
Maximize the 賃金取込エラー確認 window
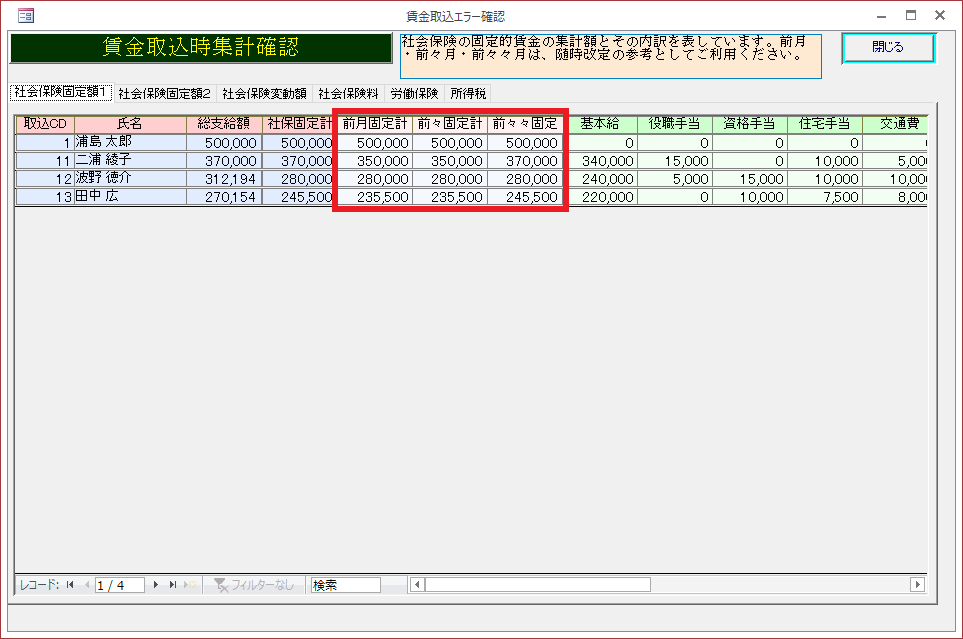(x=910, y=16)
